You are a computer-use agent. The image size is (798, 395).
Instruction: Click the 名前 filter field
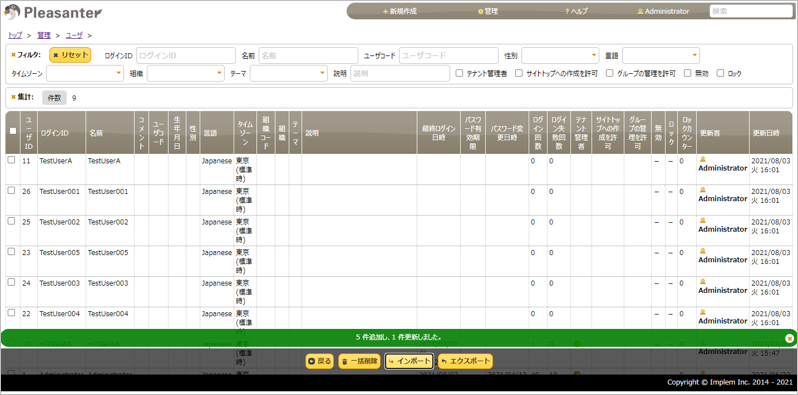tap(308, 55)
